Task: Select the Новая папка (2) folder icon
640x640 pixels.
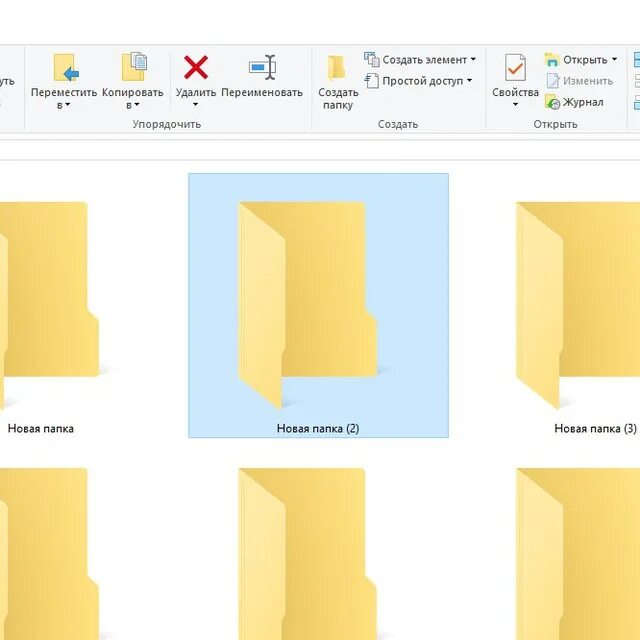Action: [307, 304]
